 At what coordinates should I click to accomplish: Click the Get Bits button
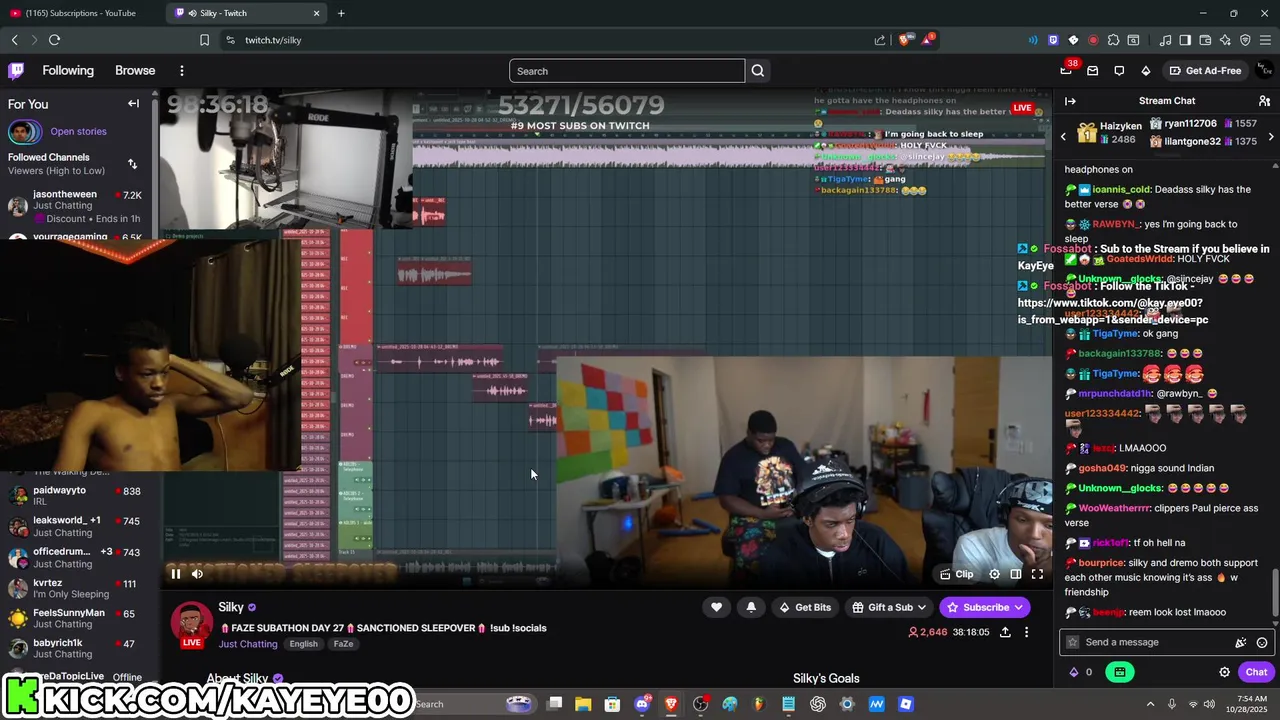[x=805, y=607]
